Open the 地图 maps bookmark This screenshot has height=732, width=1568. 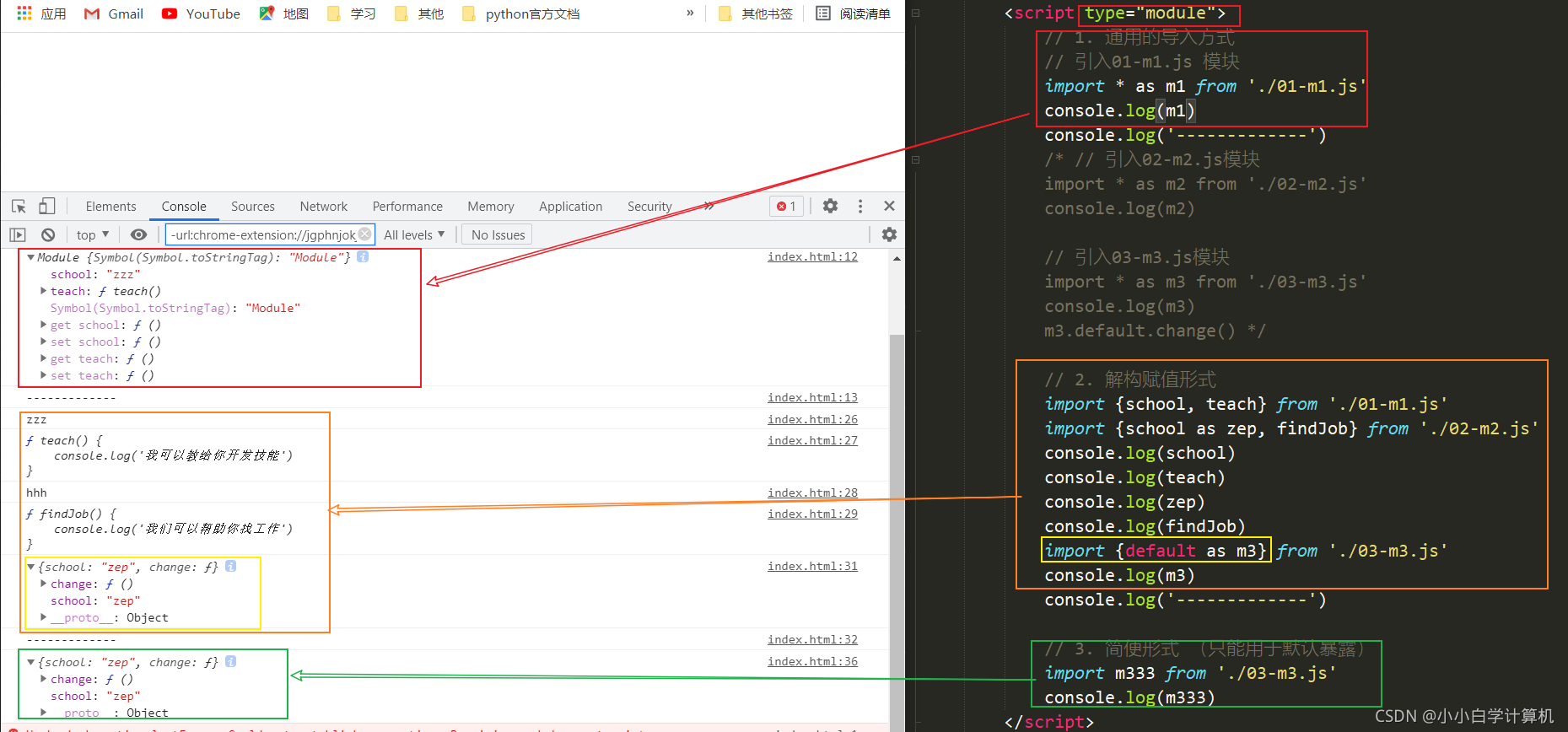click(284, 13)
